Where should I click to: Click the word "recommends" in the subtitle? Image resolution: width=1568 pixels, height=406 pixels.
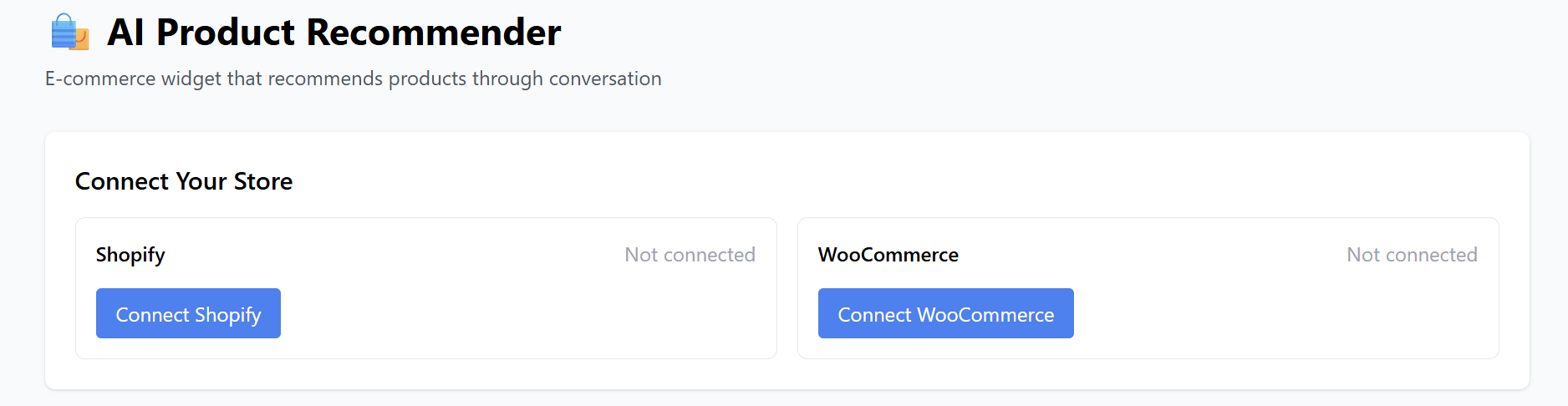pyautogui.click(x=325, y=79)
